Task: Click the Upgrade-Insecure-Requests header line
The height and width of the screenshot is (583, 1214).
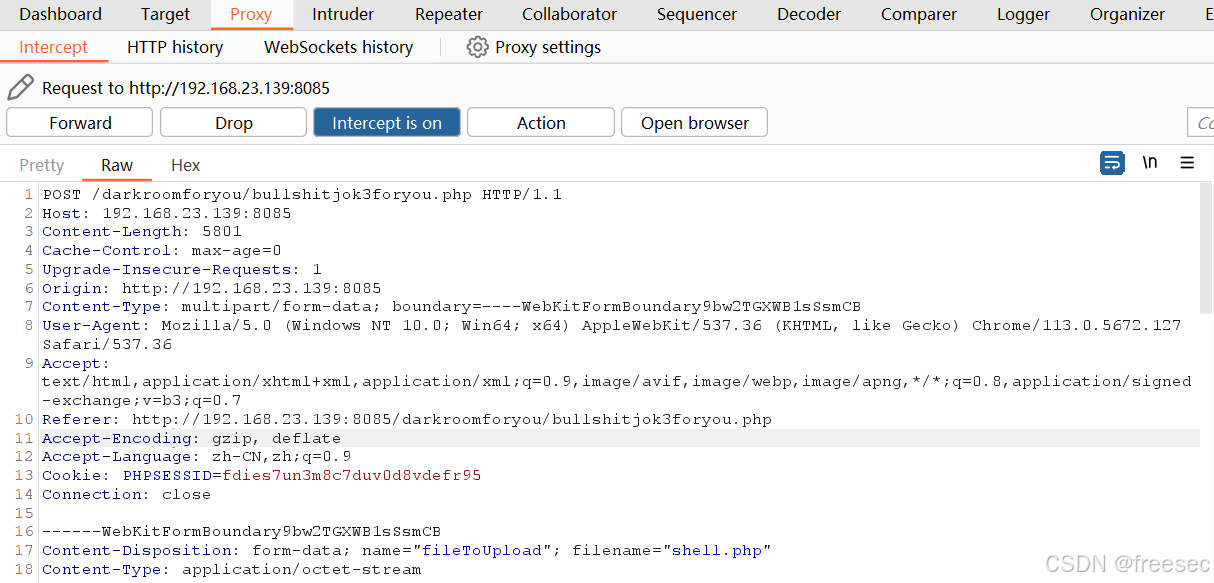Action: (x=182, y=270)
